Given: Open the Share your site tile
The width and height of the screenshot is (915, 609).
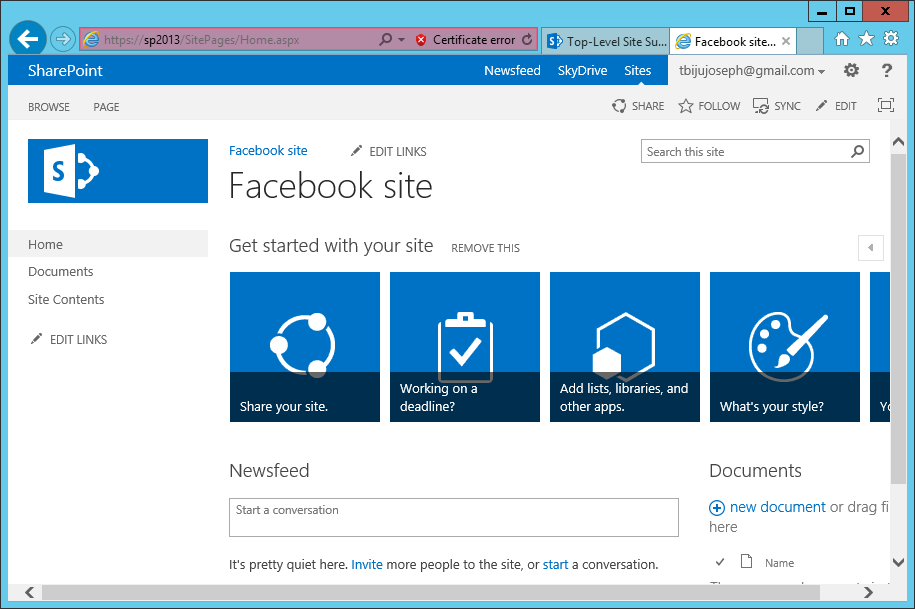Looking at the screenshot, I should (x=305, y=346).
